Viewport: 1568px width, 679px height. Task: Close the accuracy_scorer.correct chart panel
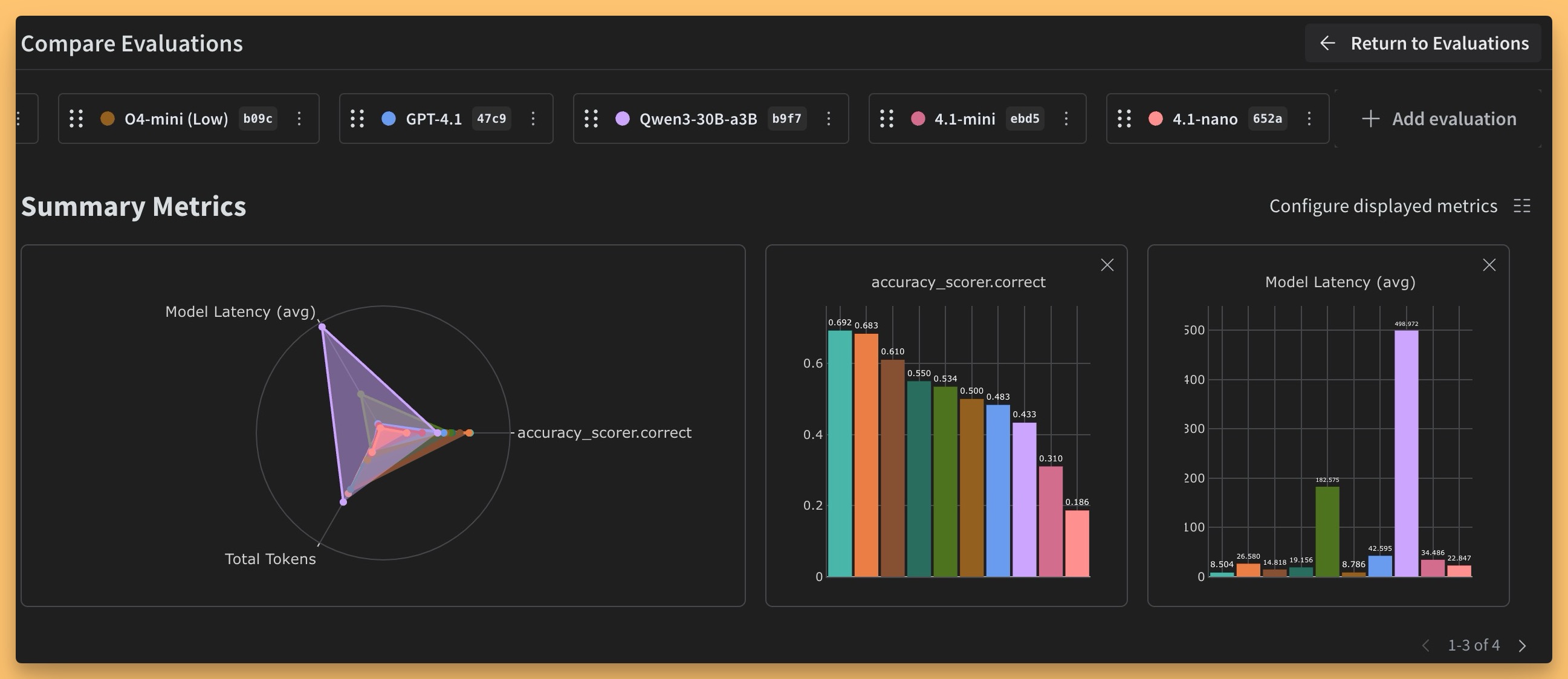point(1107,265)
